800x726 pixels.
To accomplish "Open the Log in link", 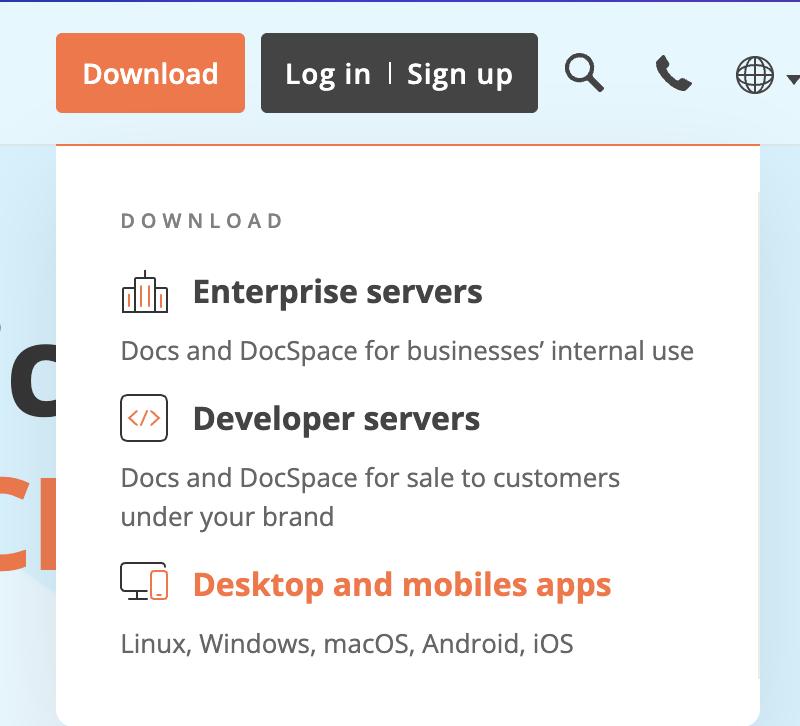I will point(328,74).
